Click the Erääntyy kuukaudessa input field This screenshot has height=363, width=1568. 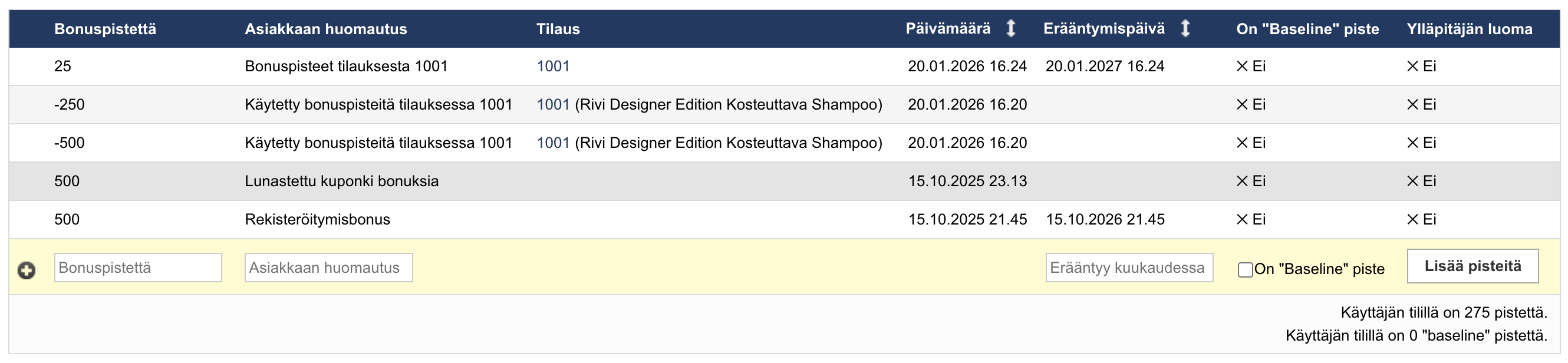pos(1129,268)
